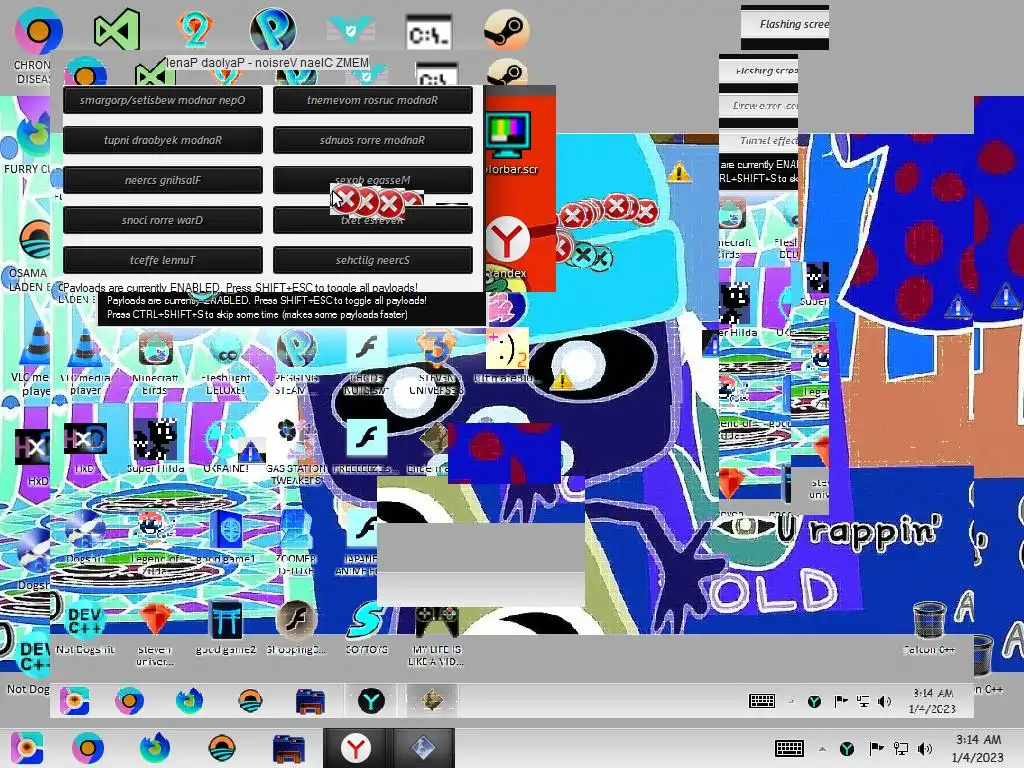Toggle reversed 'Tunnel effect' payload in MEMZ panel
The width and height of the screenshot is (1024, 768).
coord(163,260)
